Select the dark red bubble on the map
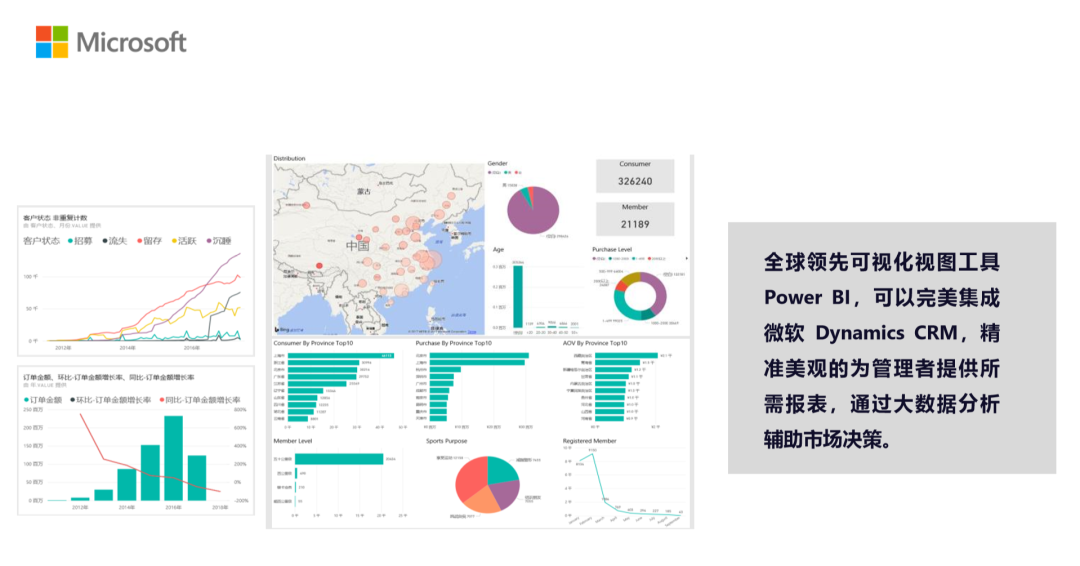Viewport: 1080px width, 566px height. point(319,266)
